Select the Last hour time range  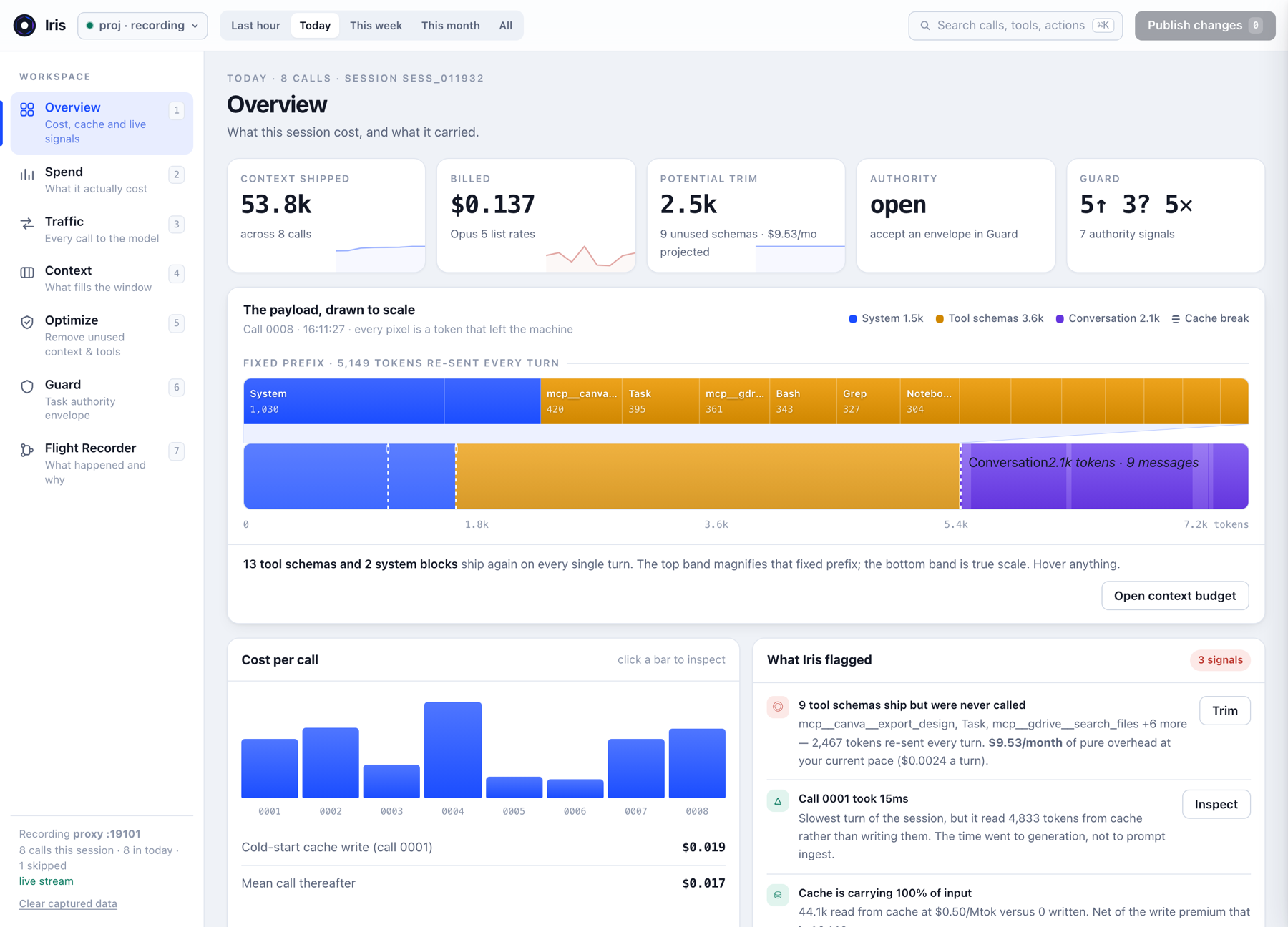click(x=255, y=26)
